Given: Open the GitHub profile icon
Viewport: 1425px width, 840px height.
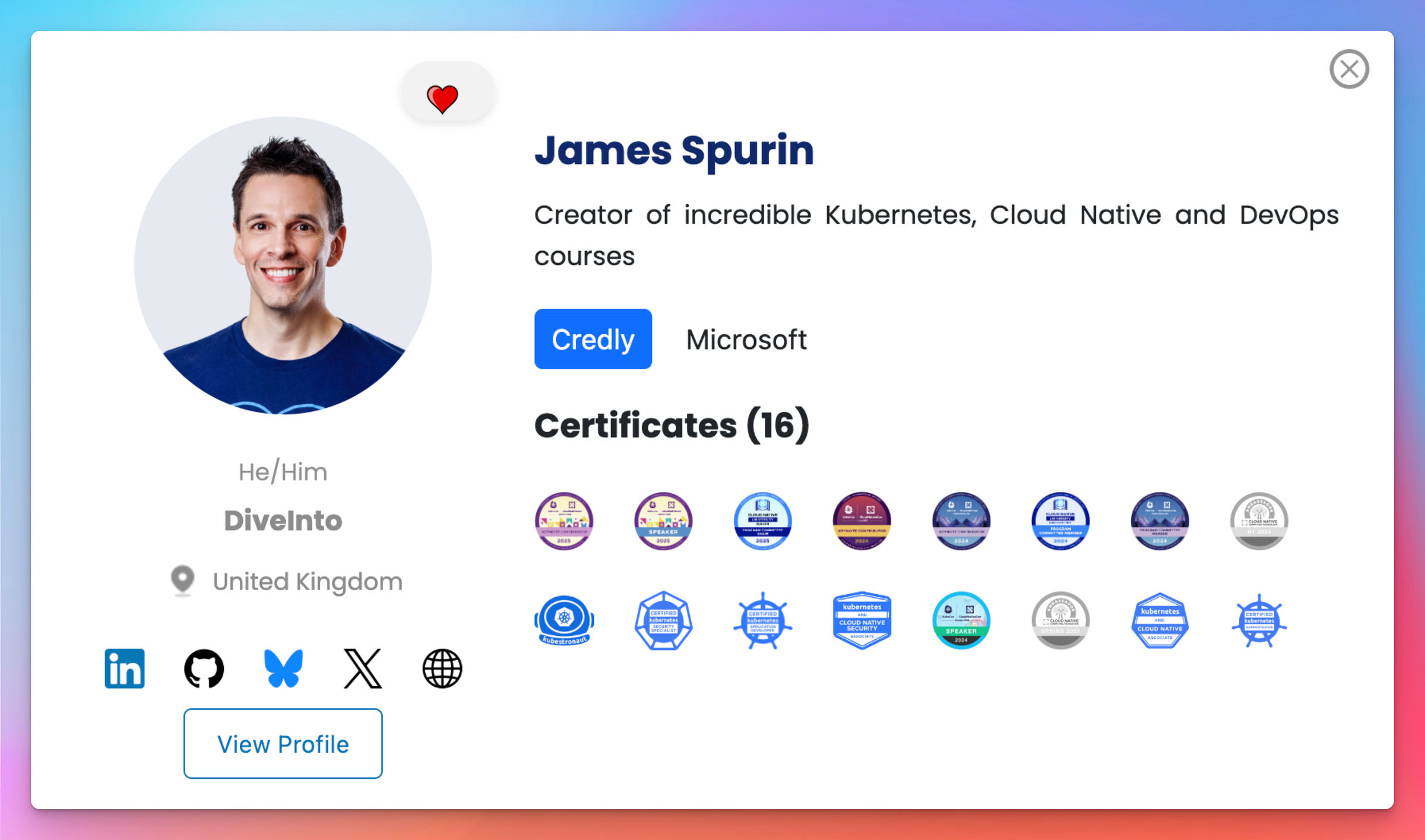Looking at the screenshot, I should (x=204, y=668).
